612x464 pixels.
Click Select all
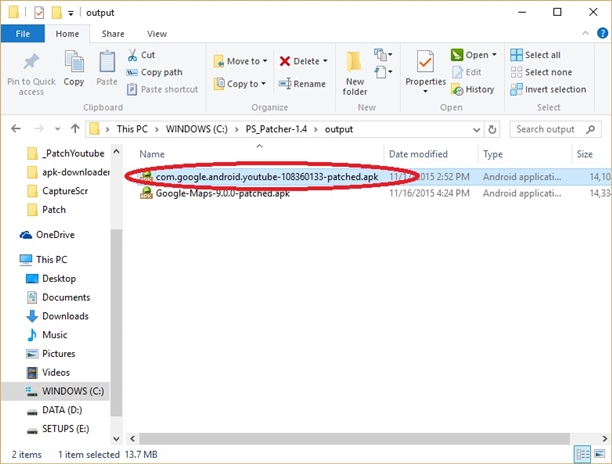(535, 55)
